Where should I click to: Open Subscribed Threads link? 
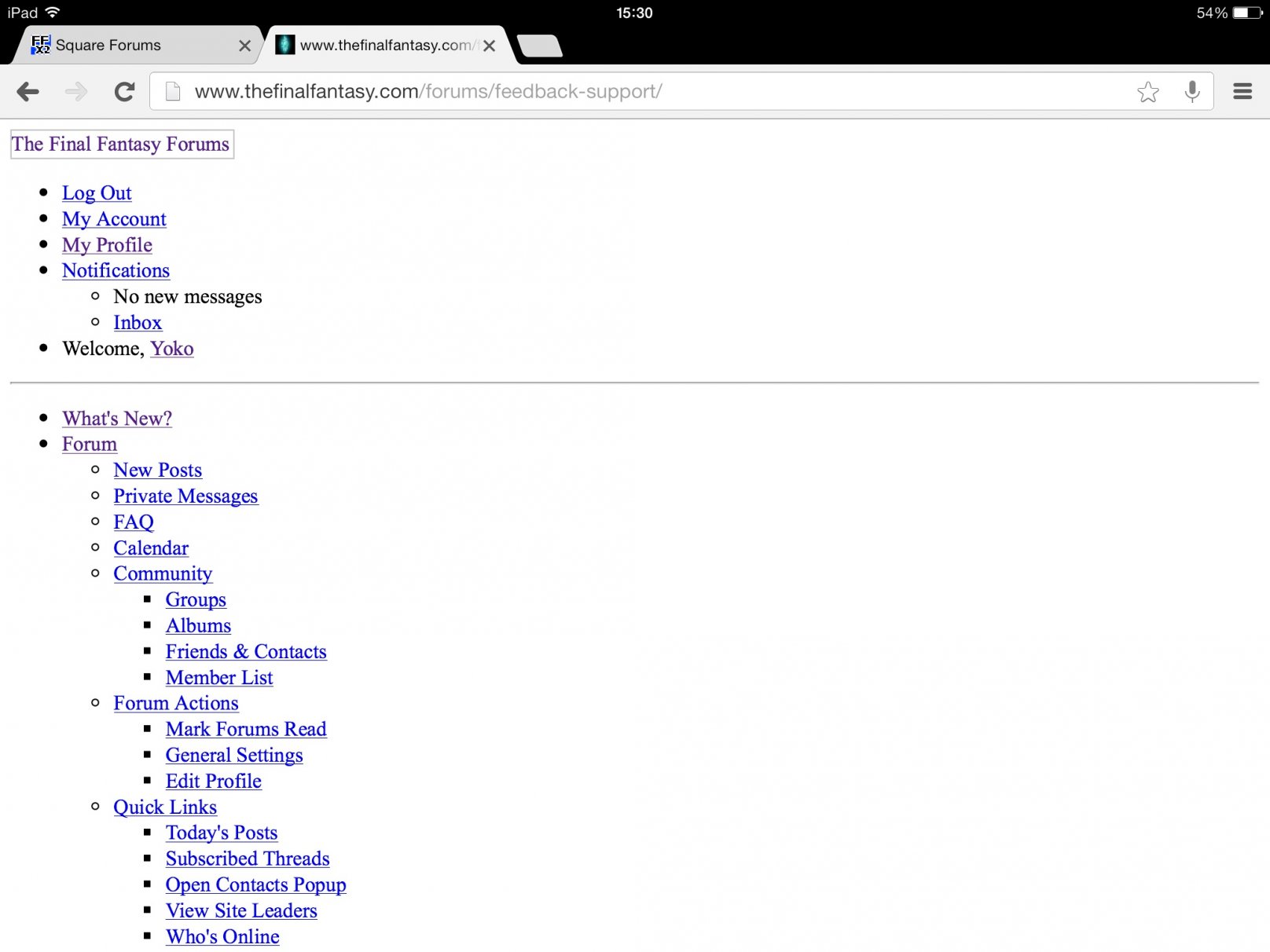(x=248, y=859)
